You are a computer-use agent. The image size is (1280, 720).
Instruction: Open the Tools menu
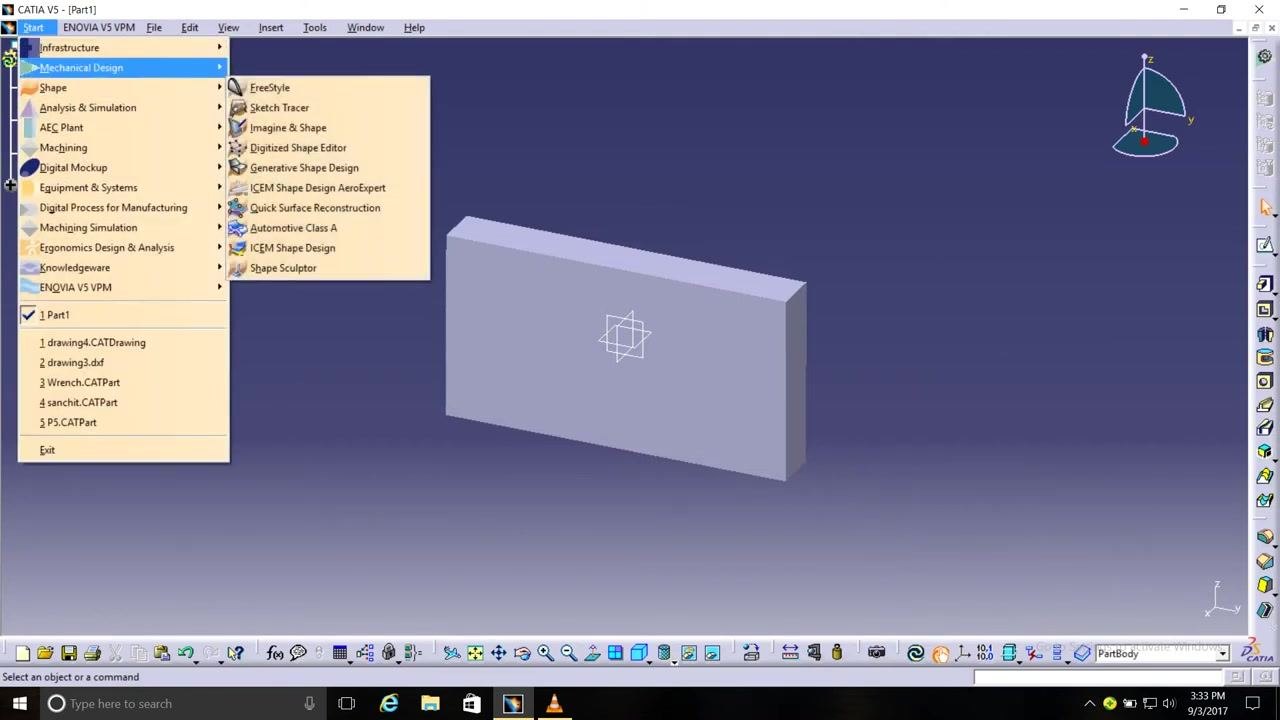315,28
